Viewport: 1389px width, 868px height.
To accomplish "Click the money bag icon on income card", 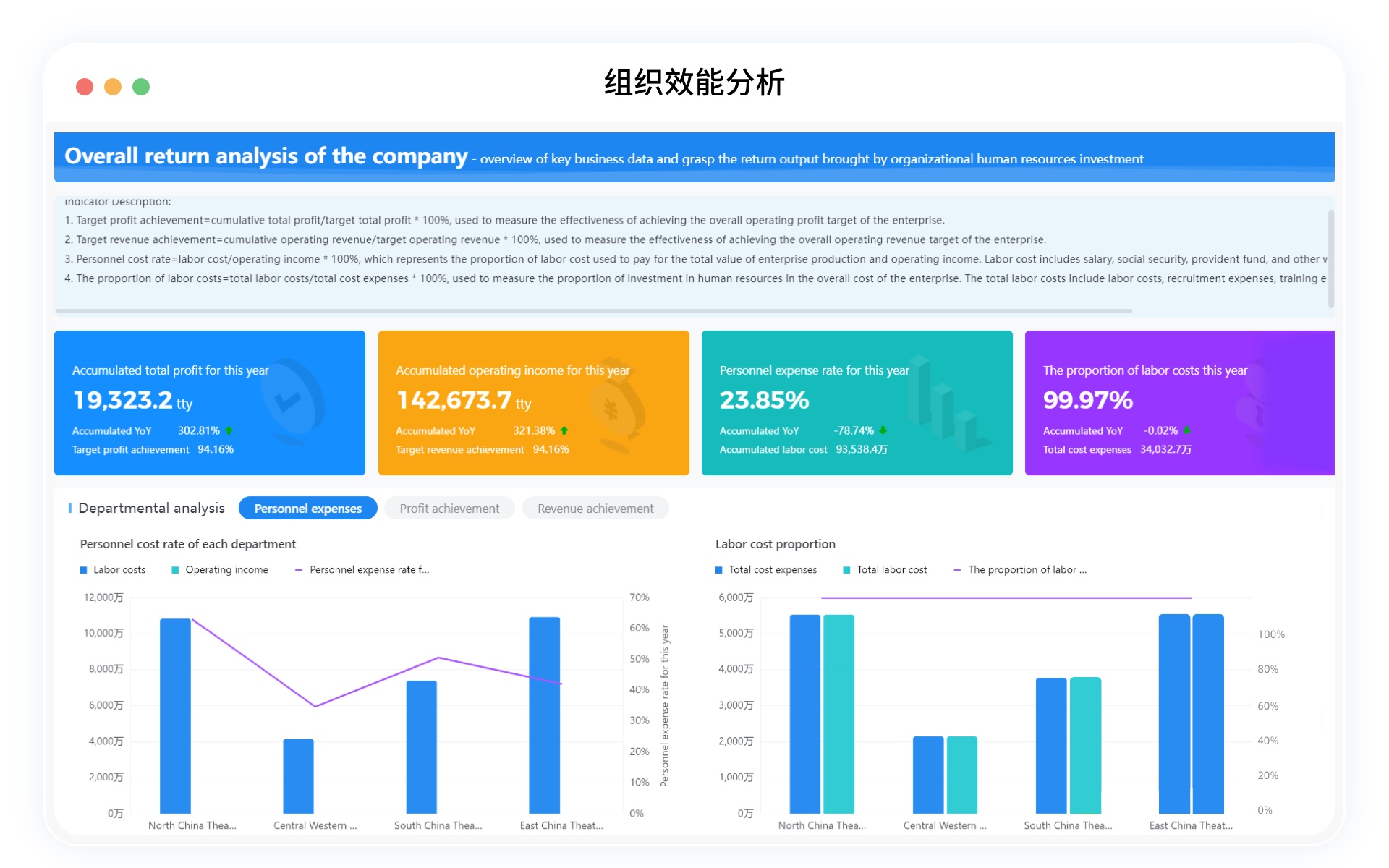I will (x=616, y=407).
